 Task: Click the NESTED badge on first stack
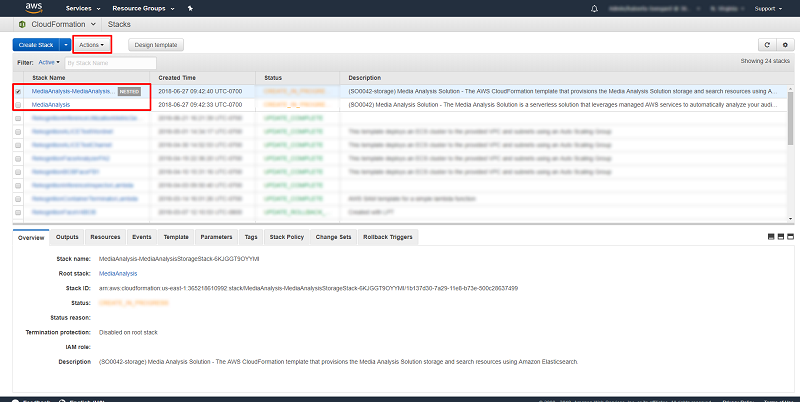click(x=129, y=92)
